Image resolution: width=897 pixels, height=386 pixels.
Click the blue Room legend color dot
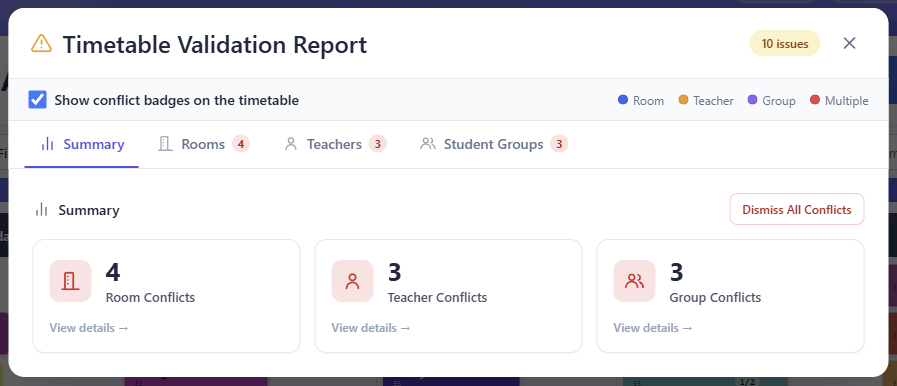coord(623,100)
